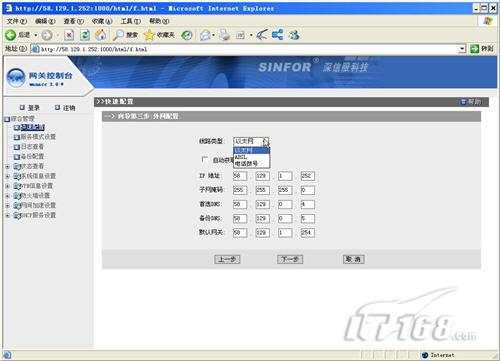Click the Messenger toolbar icon
Screen dimensions: 500x361
pyautogui.click(x=294, y=35)
